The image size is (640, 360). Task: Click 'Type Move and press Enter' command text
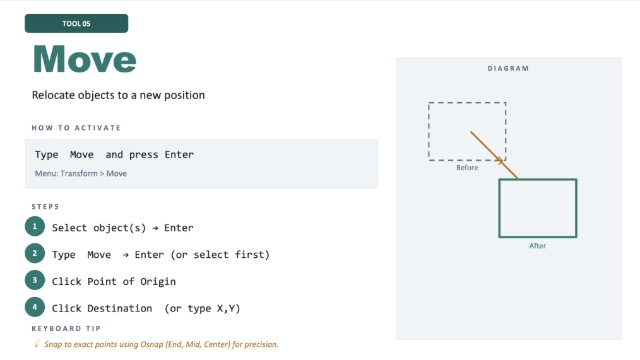click(114, 155)
